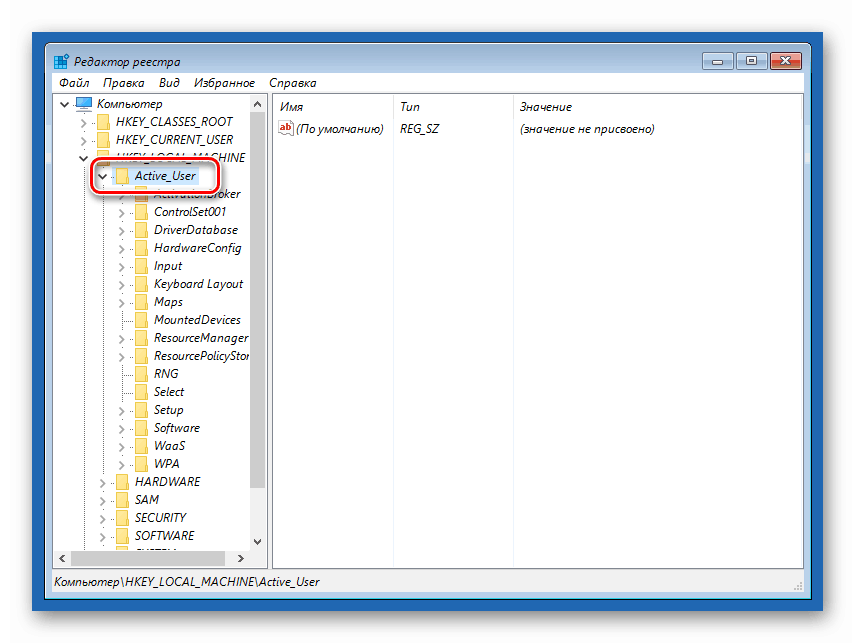Click the tree scroll up arrow
The height and width of the screenshot is (643, 855).
pyautogui.click(x=257, y=104)
